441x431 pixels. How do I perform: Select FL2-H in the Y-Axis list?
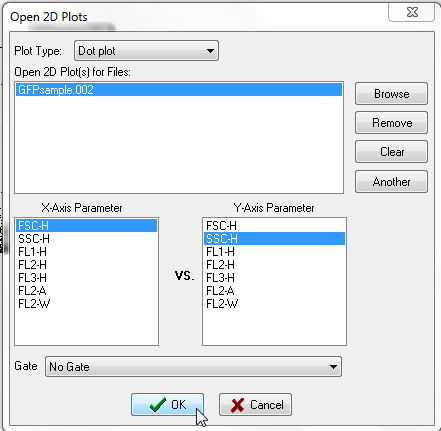[274, 265]
